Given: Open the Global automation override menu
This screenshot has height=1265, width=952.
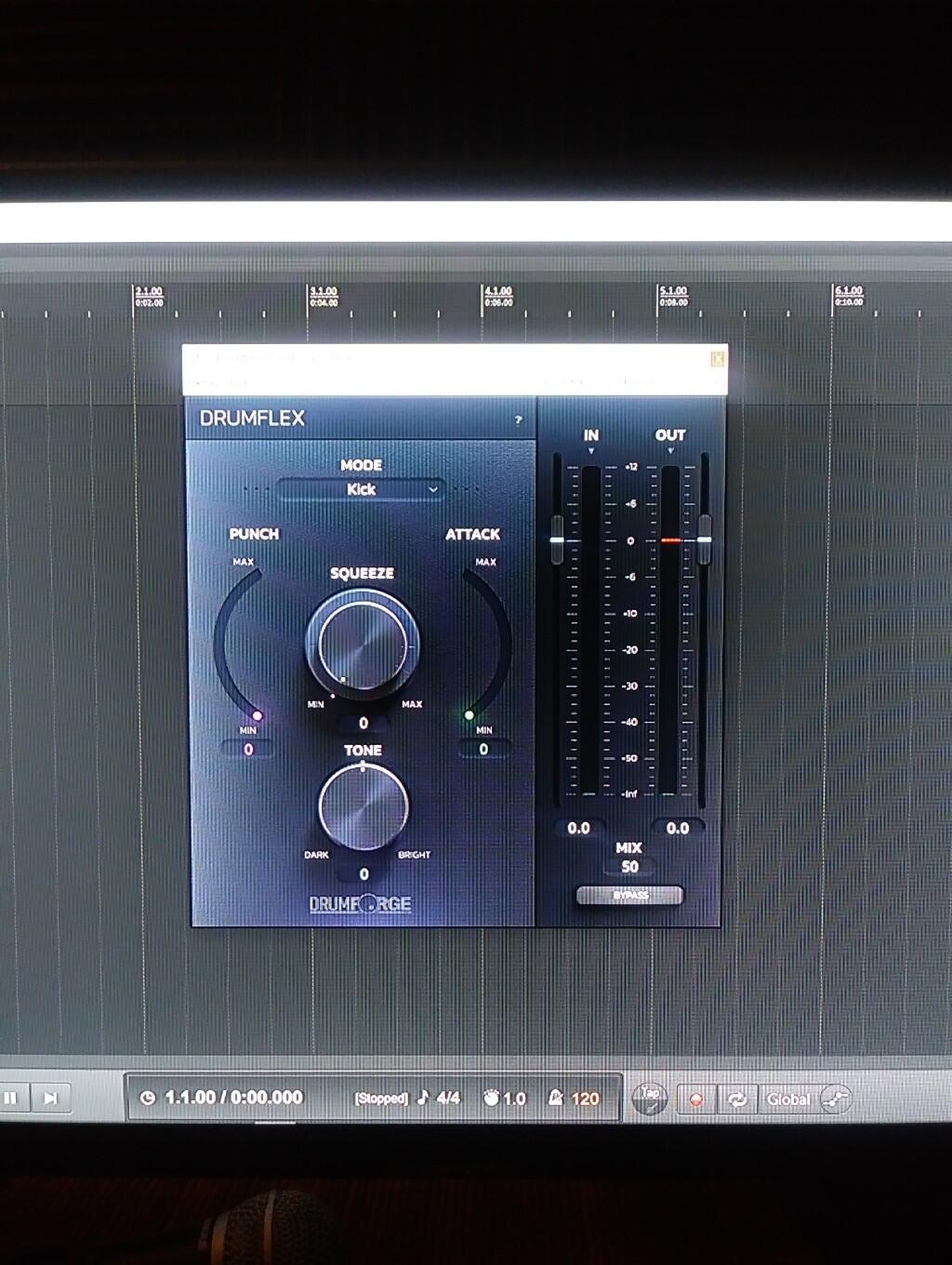Looking at the screenshot, I should coord(788,1099).
